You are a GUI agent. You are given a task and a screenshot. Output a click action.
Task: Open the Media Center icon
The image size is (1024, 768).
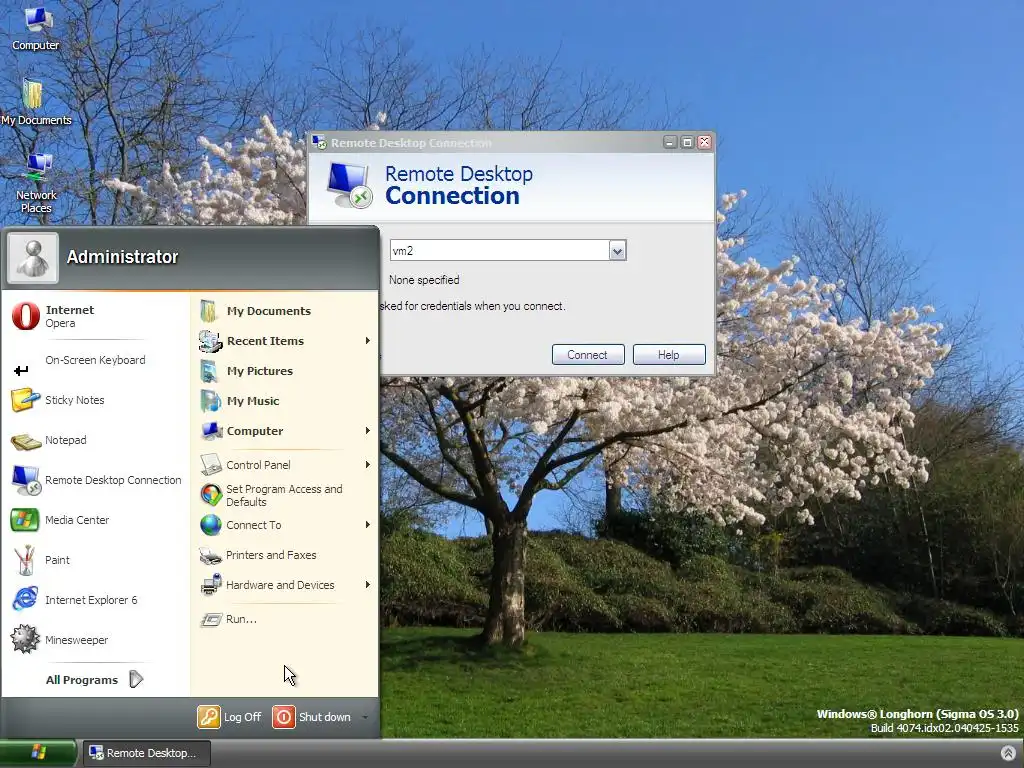25,520
